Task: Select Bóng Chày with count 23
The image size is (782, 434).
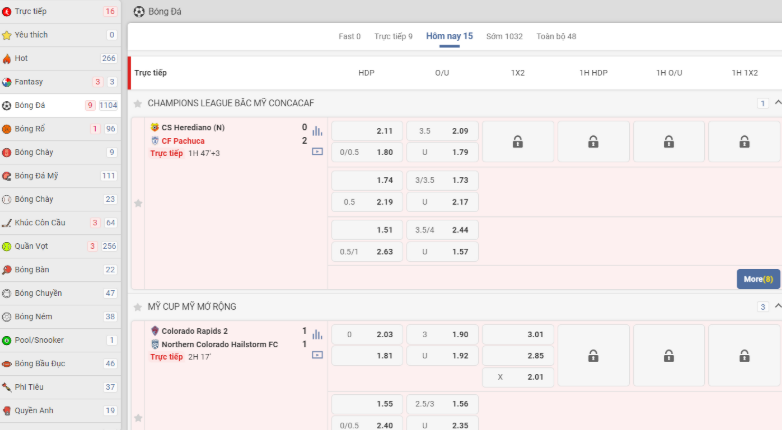Action: tap(60, 199)
